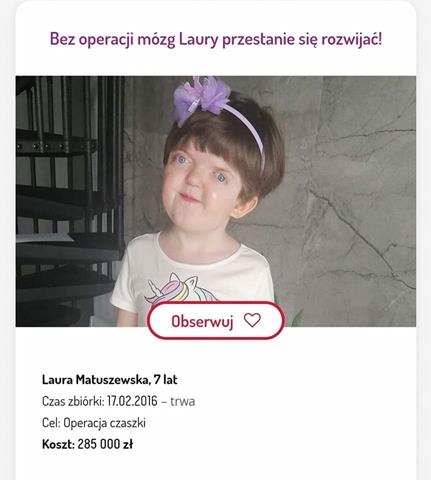Image resolution: width=431 pixels, height=480 pixels.
Task: Click the word "rozwijać!" in the headline
Action: (x=352, y=39)
